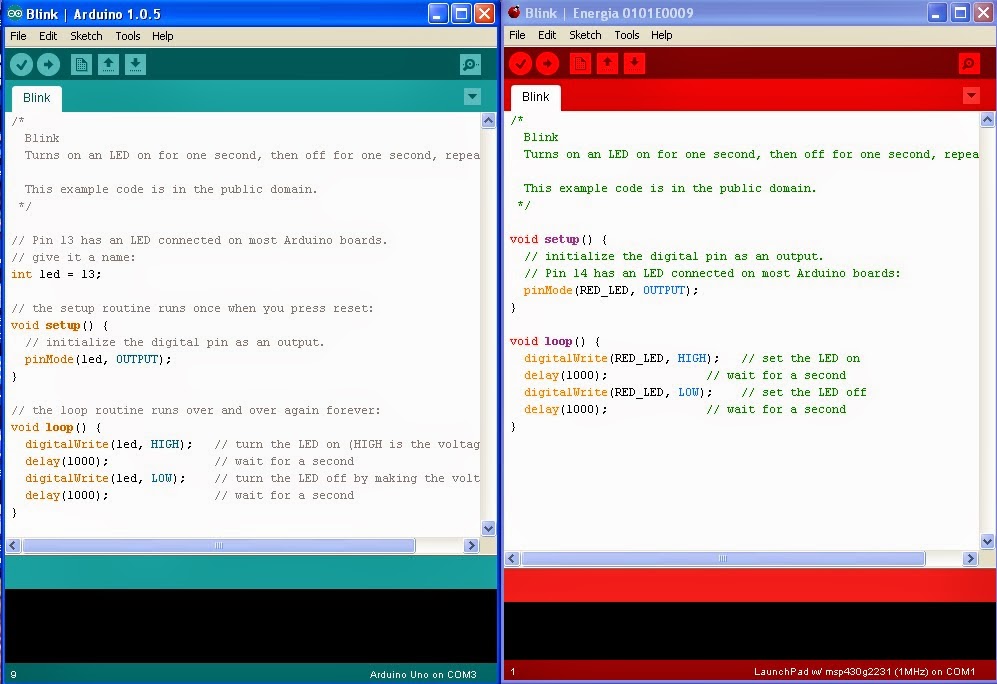Maximize the Arduino window
This screenshot has height=684, width=997.
[x=461, y=13]
